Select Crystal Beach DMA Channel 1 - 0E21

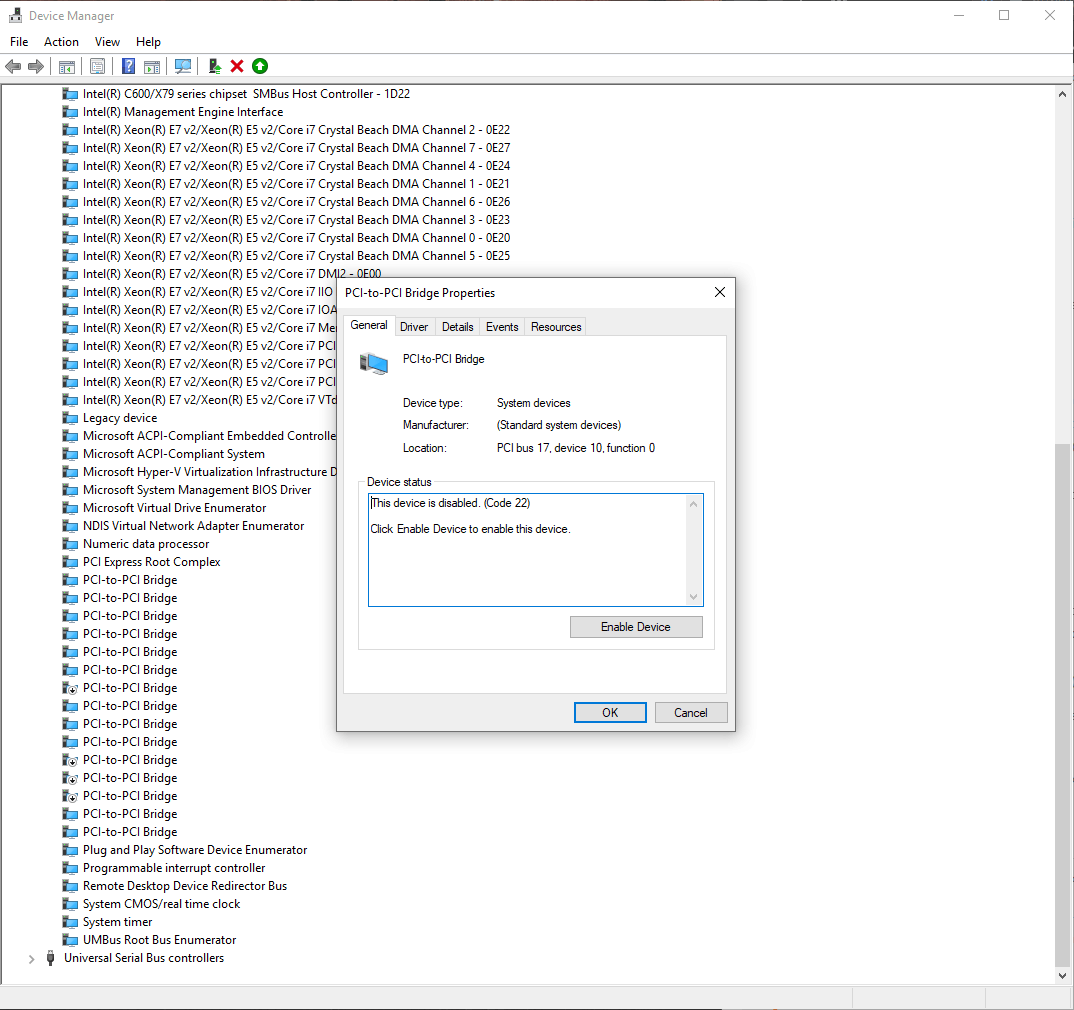(x=297, y=184)
